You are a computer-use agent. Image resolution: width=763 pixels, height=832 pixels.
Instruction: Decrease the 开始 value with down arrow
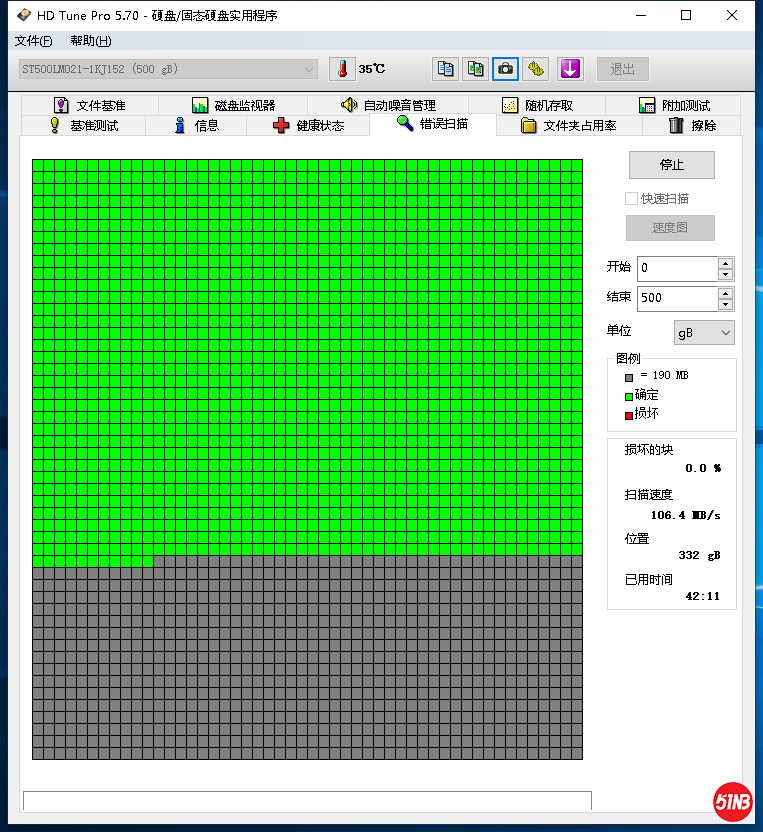(x=725, y=274)
